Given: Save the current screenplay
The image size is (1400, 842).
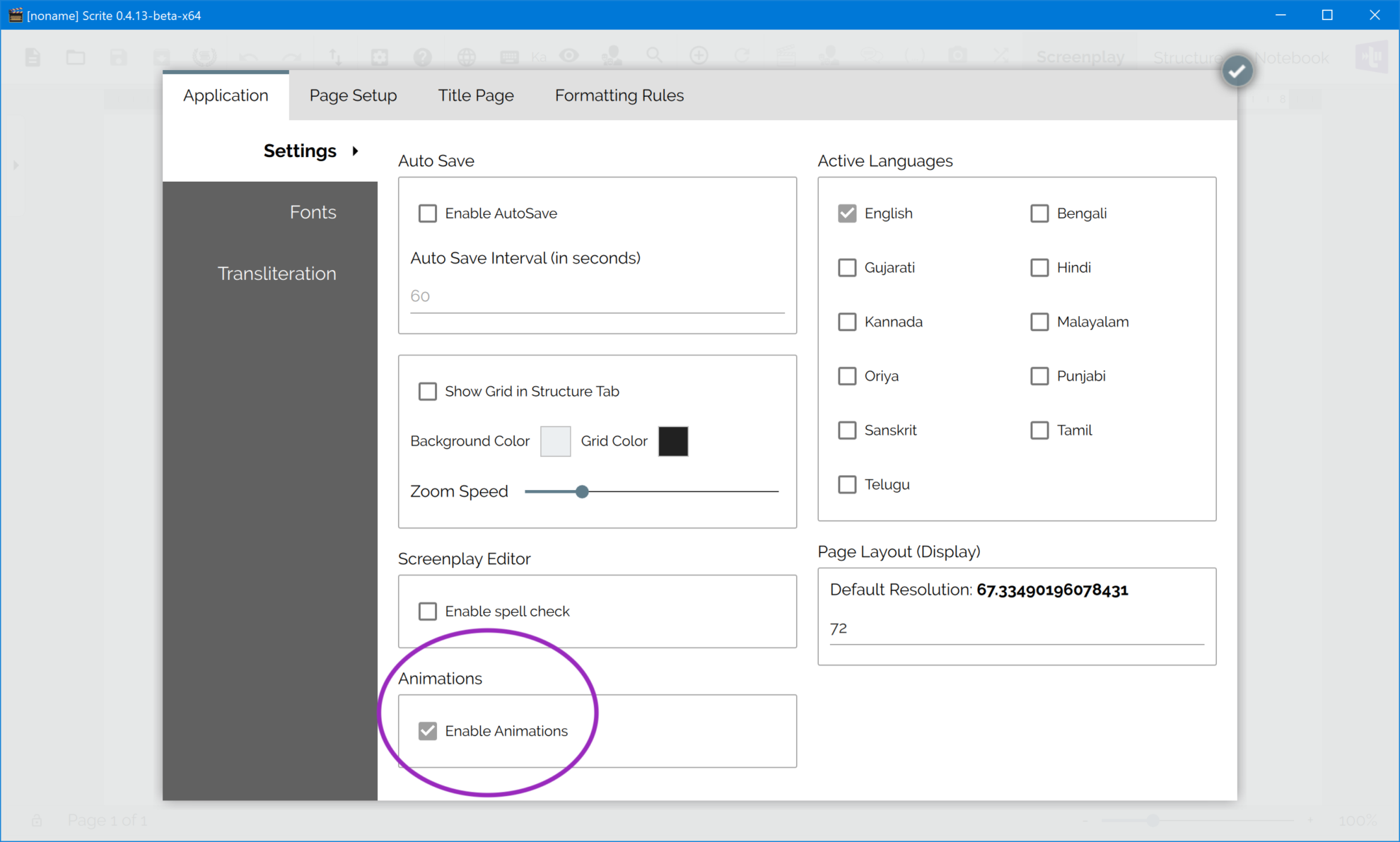Looking at the screenshot, I should pos(118,57).
